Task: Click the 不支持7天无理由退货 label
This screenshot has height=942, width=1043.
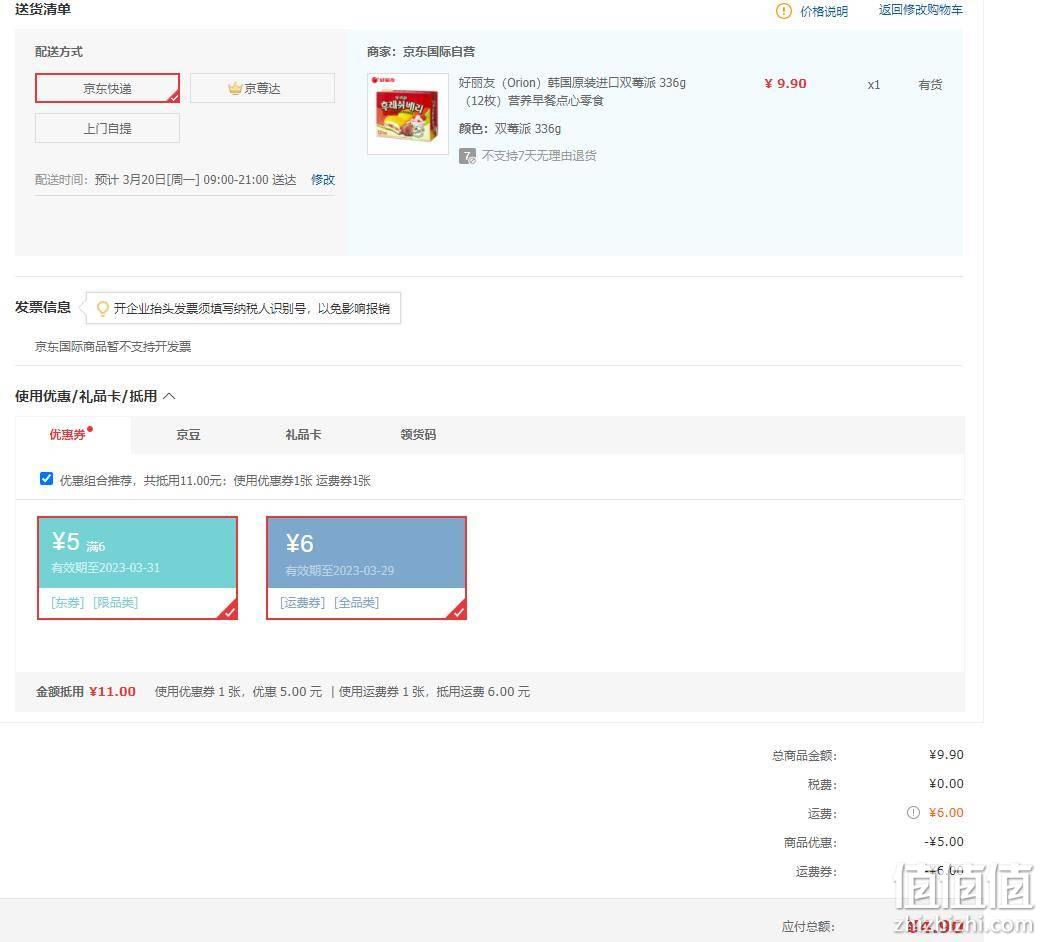Action: (x=539, y=156)
